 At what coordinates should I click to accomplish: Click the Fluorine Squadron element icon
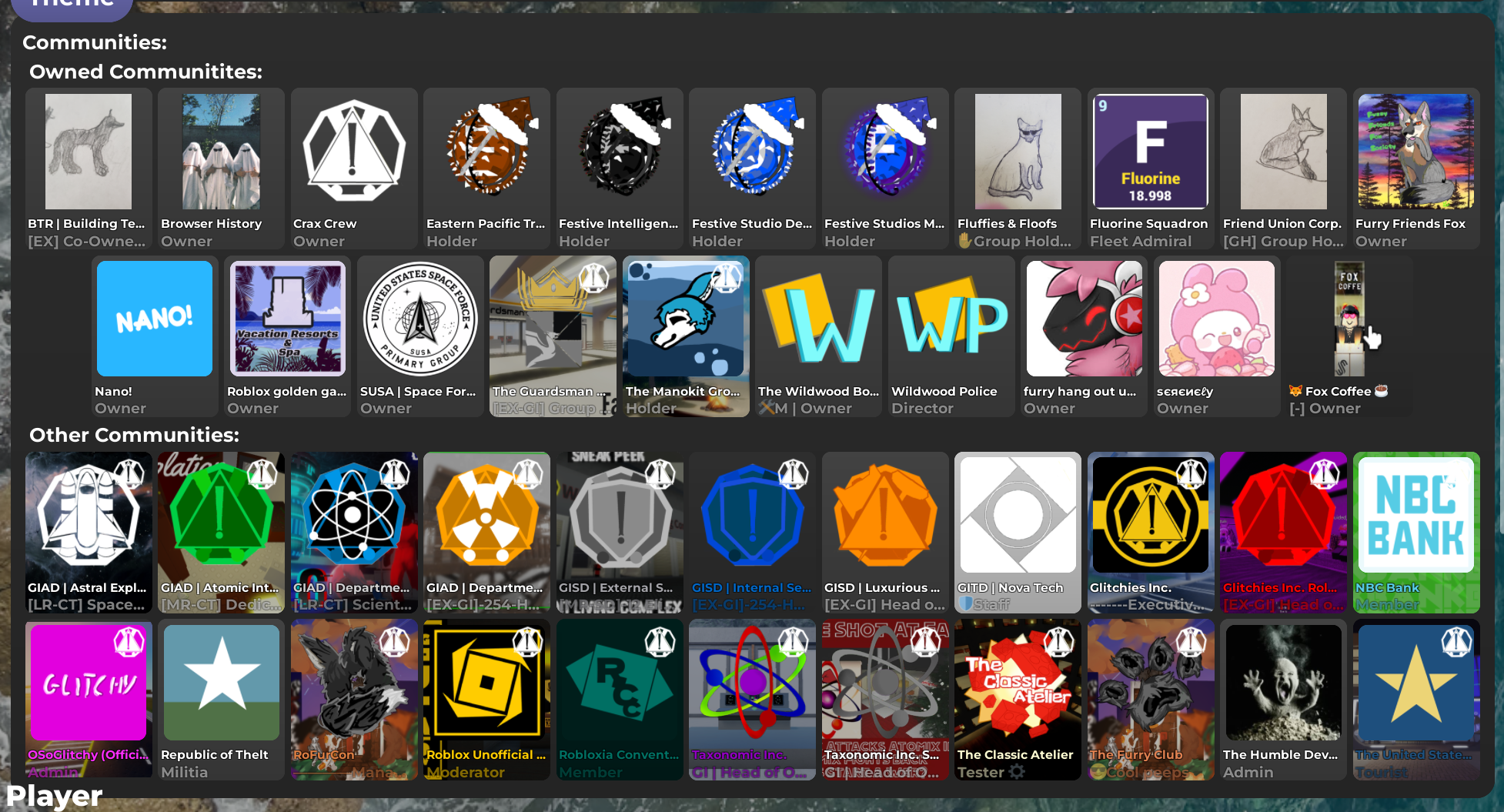click(x=1150, y=152)
